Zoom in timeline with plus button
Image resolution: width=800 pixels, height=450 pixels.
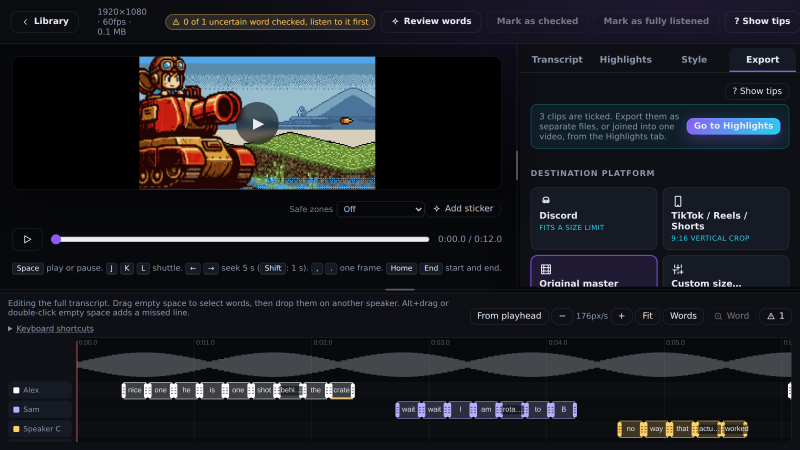[x=621, y=316]
